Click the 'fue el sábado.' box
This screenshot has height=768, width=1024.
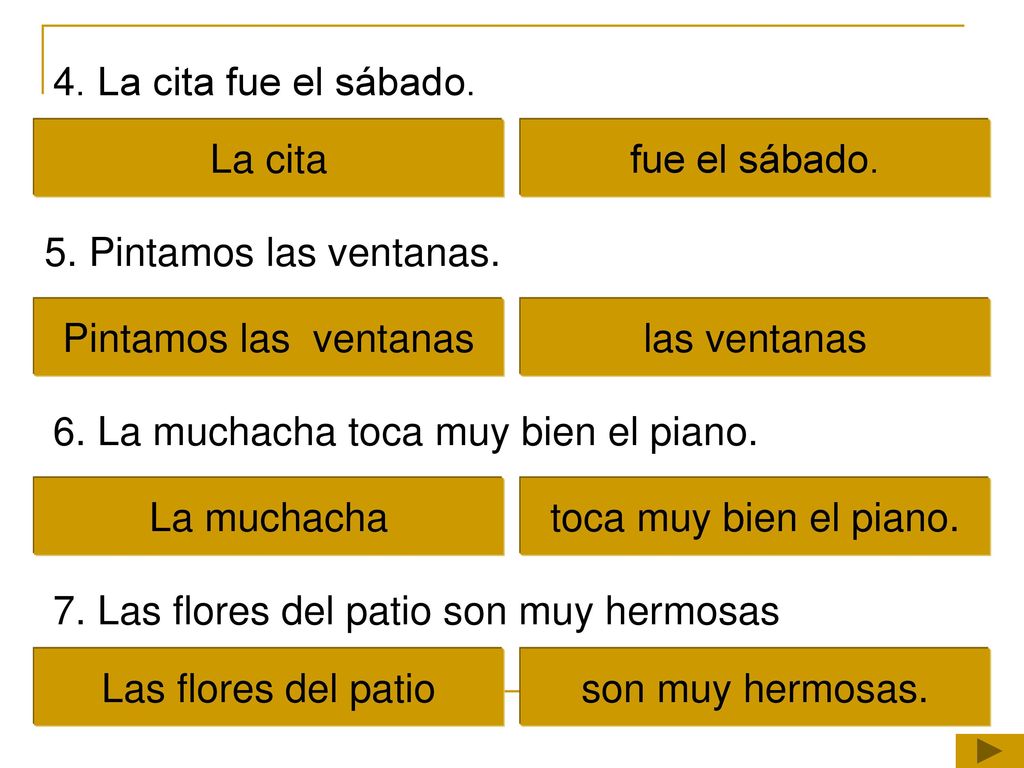(754, 157)
